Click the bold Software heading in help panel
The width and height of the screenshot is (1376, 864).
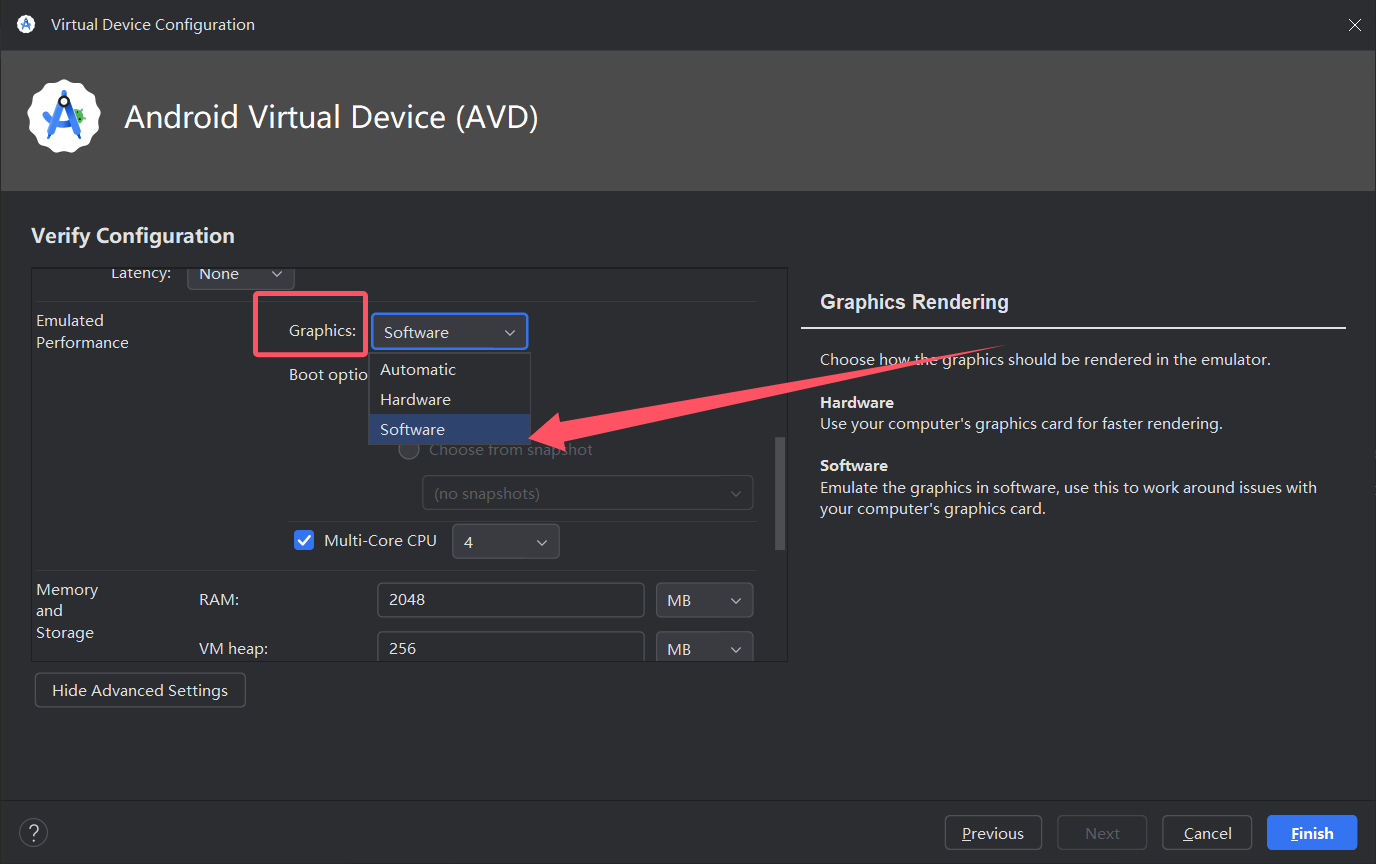tap(854, 465)
